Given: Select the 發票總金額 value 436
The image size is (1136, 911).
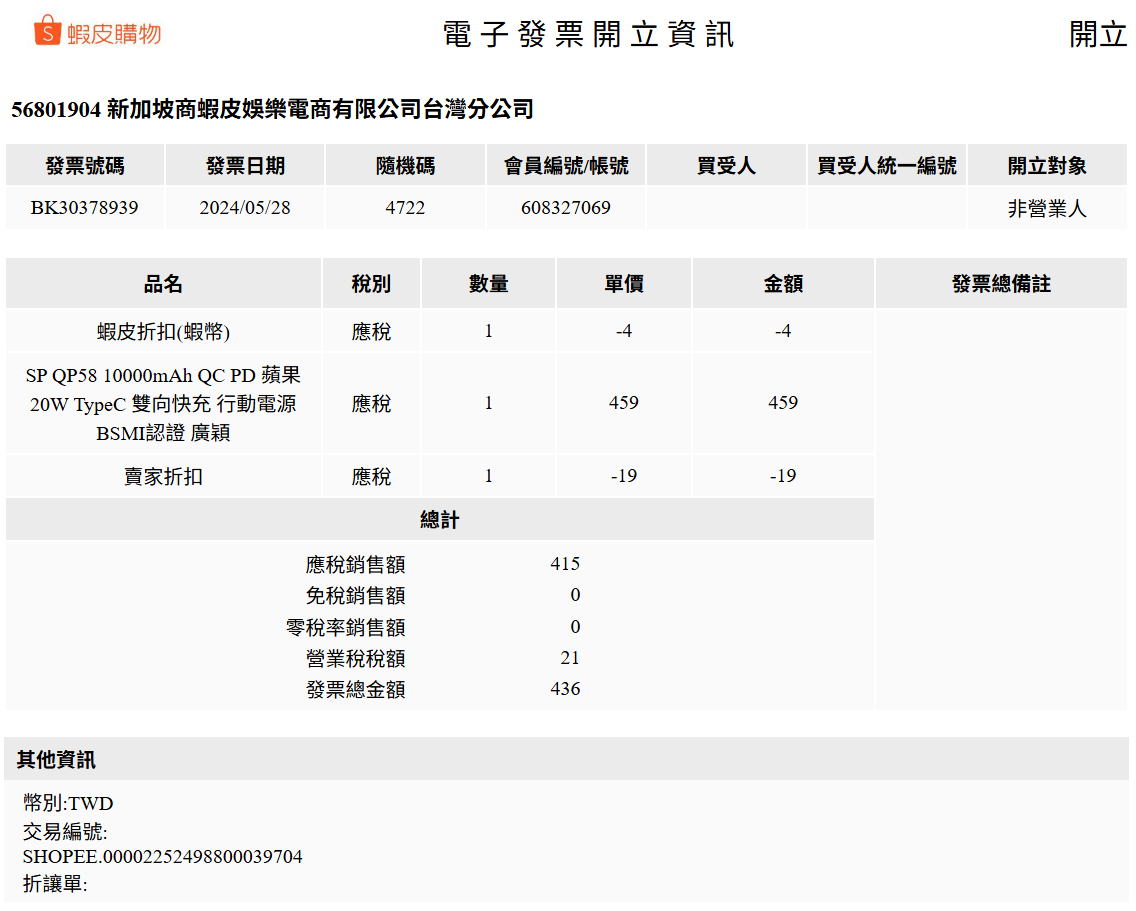Looking at the screenshot, I should 565,689.
